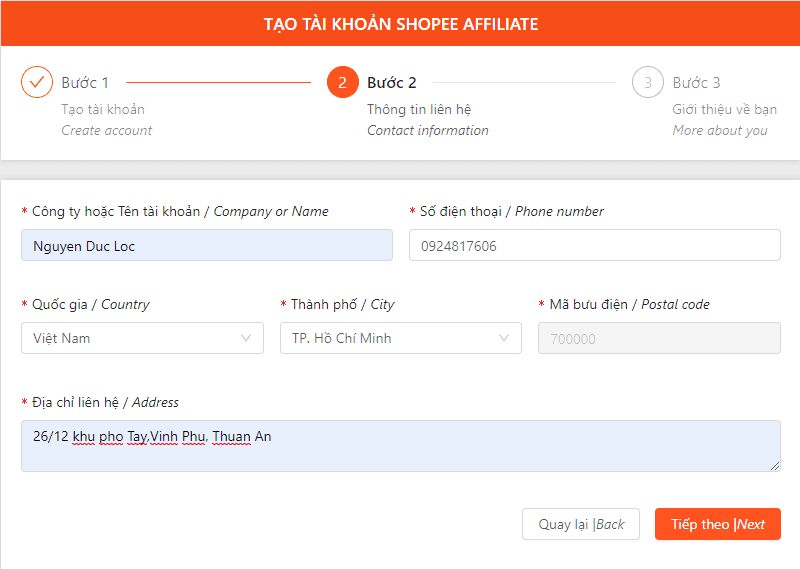Click the Company or Name input field
Viewport: 800px width, 569px height.
[x=207, y=245]
